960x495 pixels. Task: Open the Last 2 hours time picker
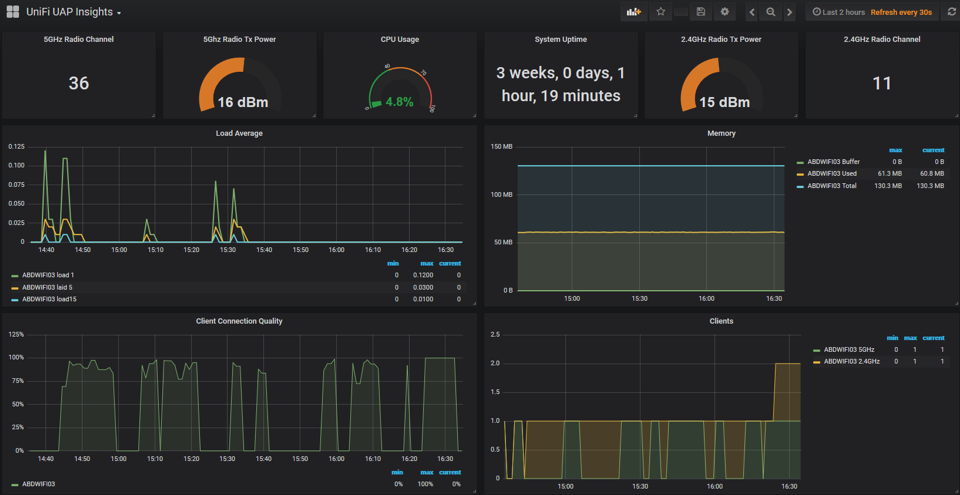[x=838, y=12]
